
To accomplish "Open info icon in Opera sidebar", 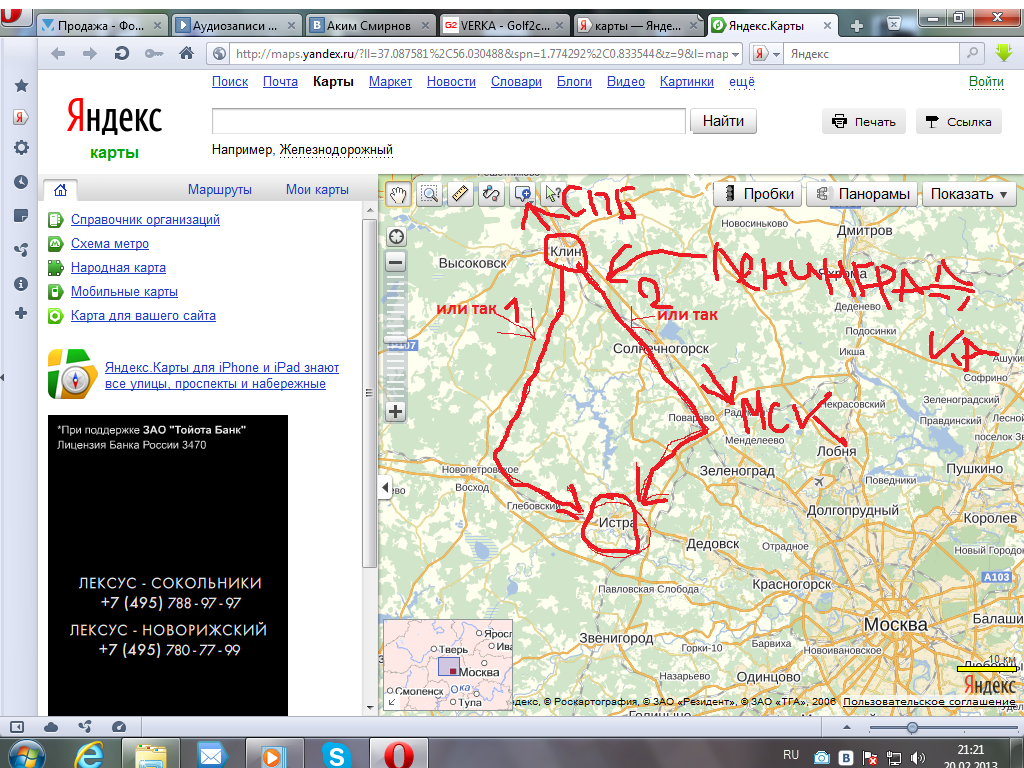I will click(21, 283).
